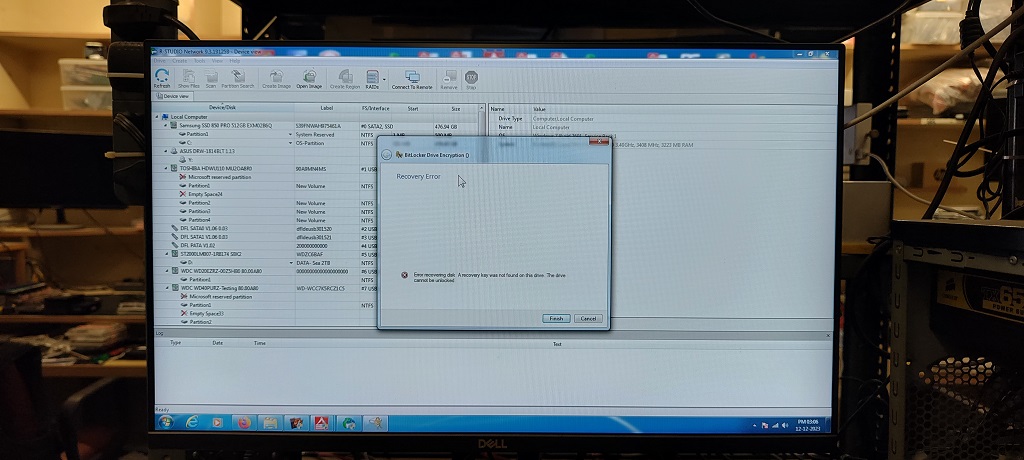Viewport: 1024px width, 460px height.
Task: Sort by the FS/Interface column header
Action: click(x=376, y=108)
